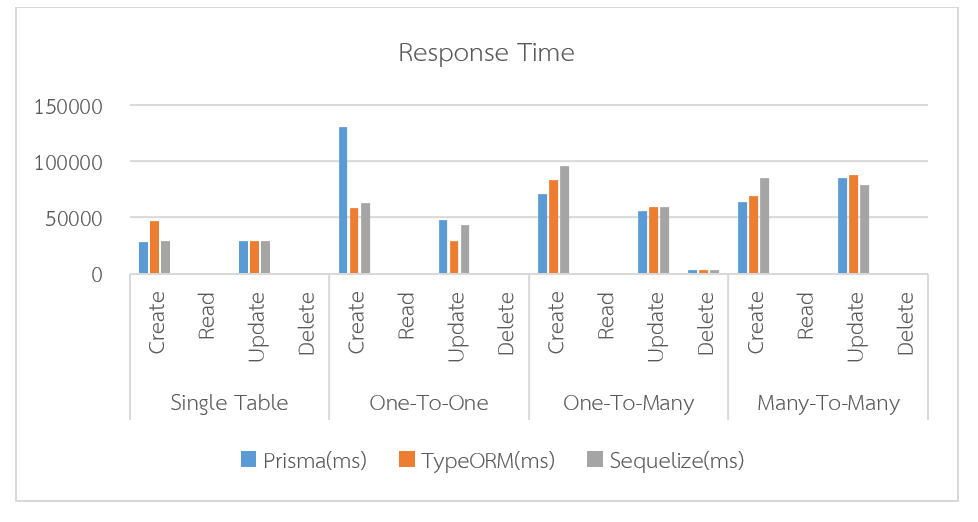
Task: Click the "One-To-One" group label
Action: 428,404
